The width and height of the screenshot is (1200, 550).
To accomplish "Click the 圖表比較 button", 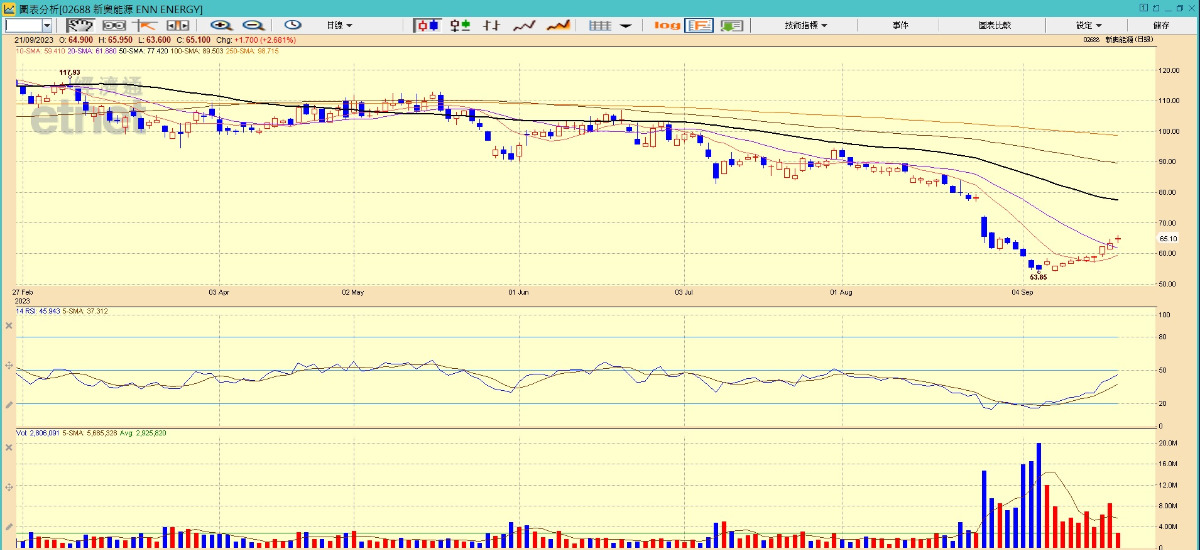I will pos(995,25).
